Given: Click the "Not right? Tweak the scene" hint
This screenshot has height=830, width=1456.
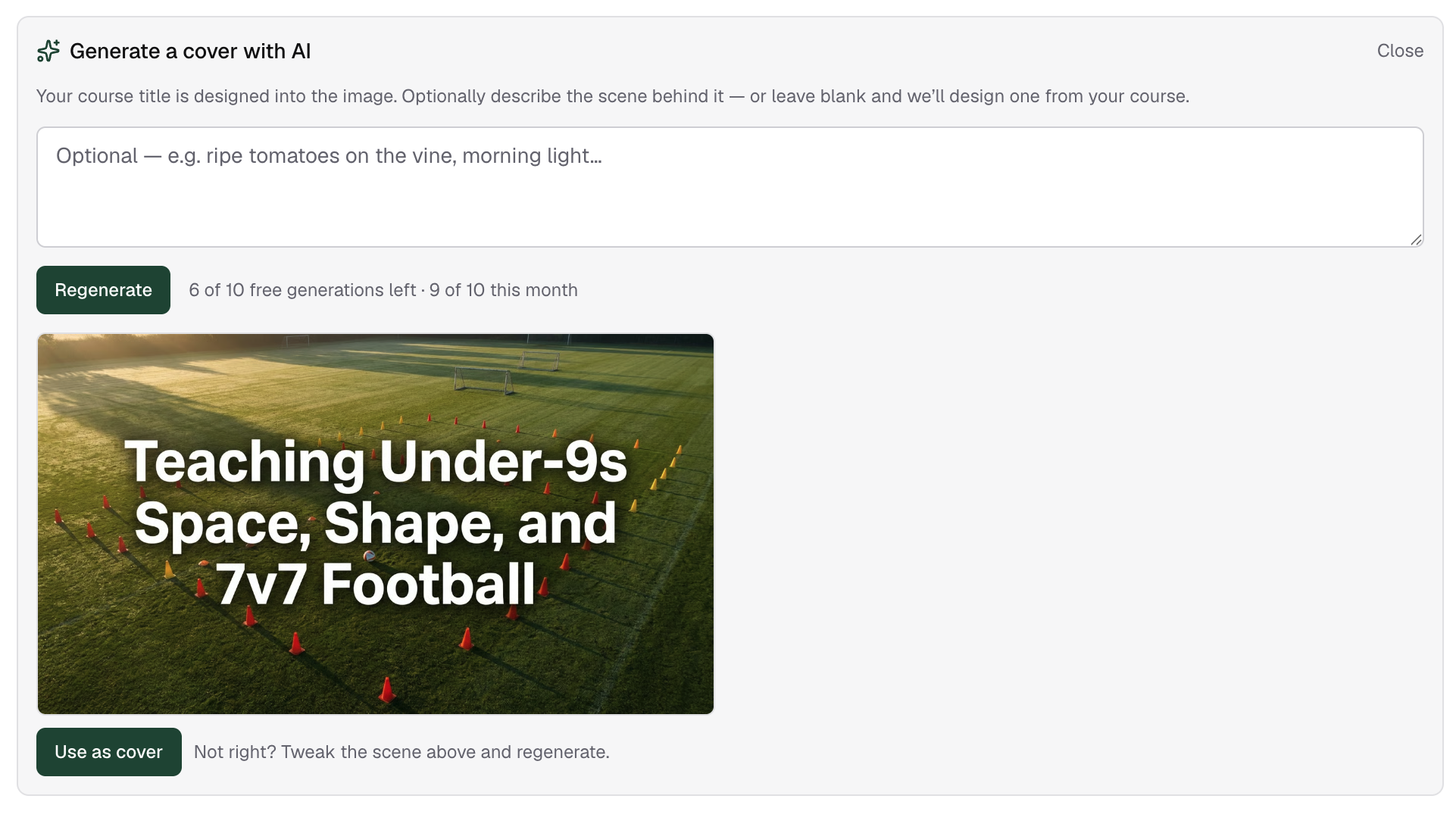Looking at the screenshot, I should (x=401, y=752).
